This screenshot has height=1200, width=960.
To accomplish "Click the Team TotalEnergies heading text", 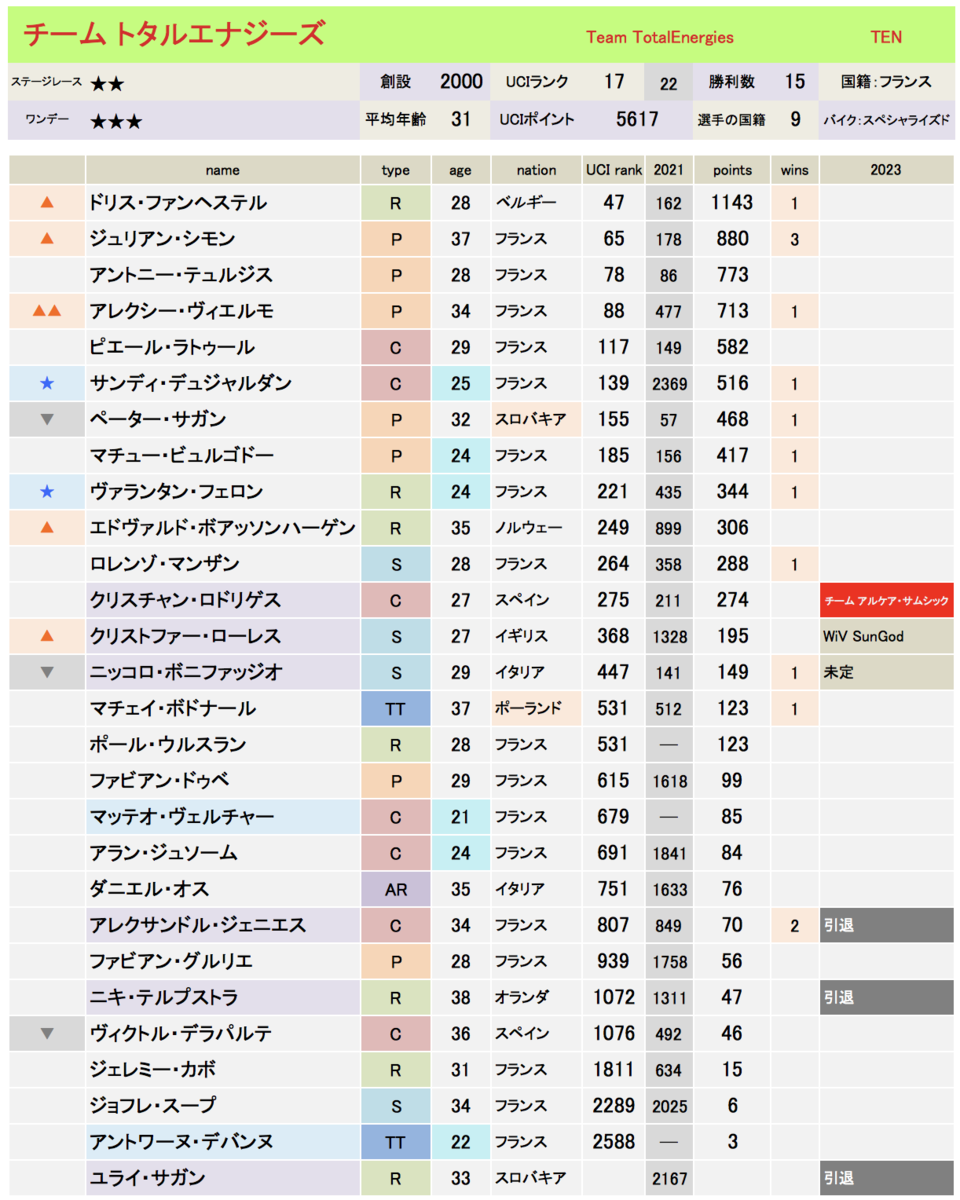I will pos(659,37).
